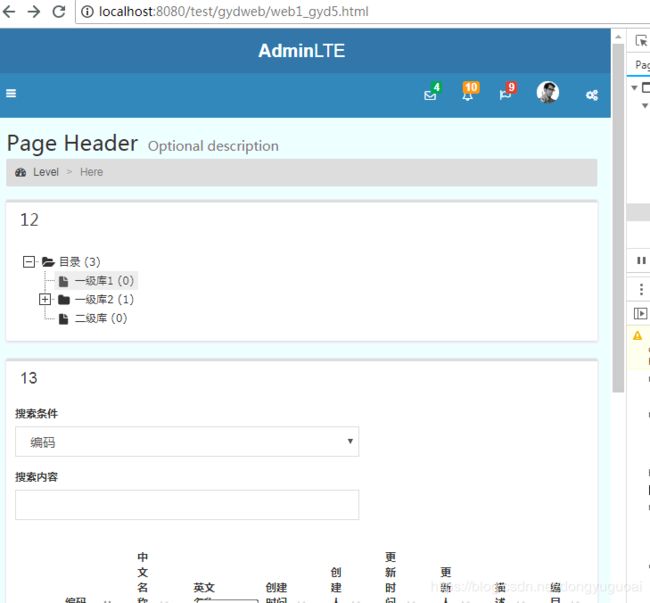Click the file icon beside 二级库
This screenshot has width=650, height=603.
63,319
